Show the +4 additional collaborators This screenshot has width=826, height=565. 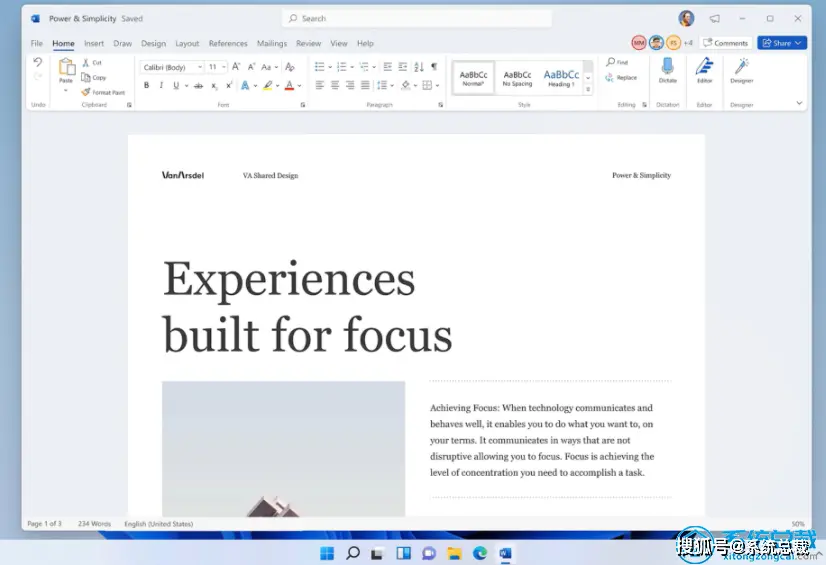(688, 43)
